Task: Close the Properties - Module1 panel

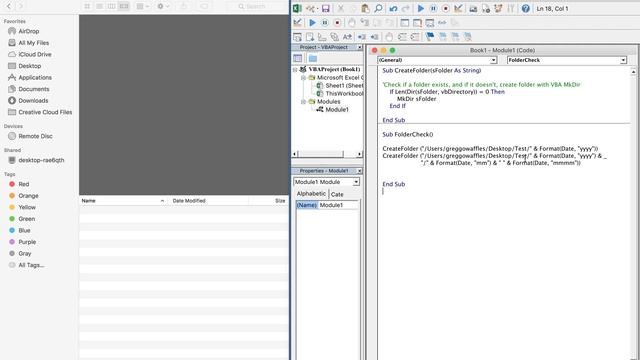Action: (x=359, y=171)
